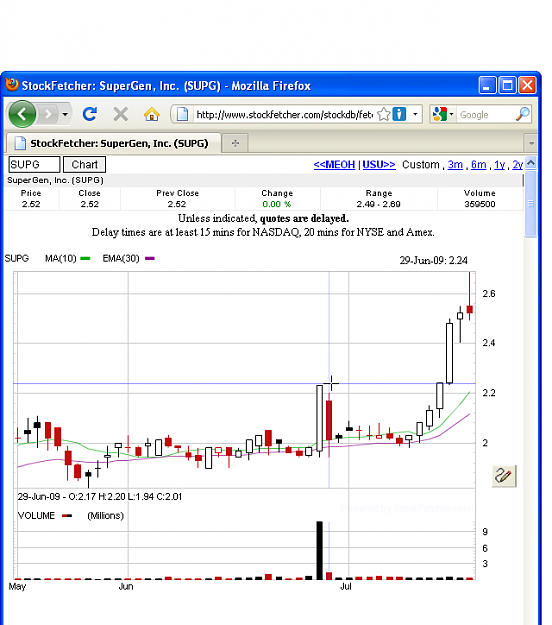
Task: Click the Forward navigation arrow
Action: [x=48, y=114]
